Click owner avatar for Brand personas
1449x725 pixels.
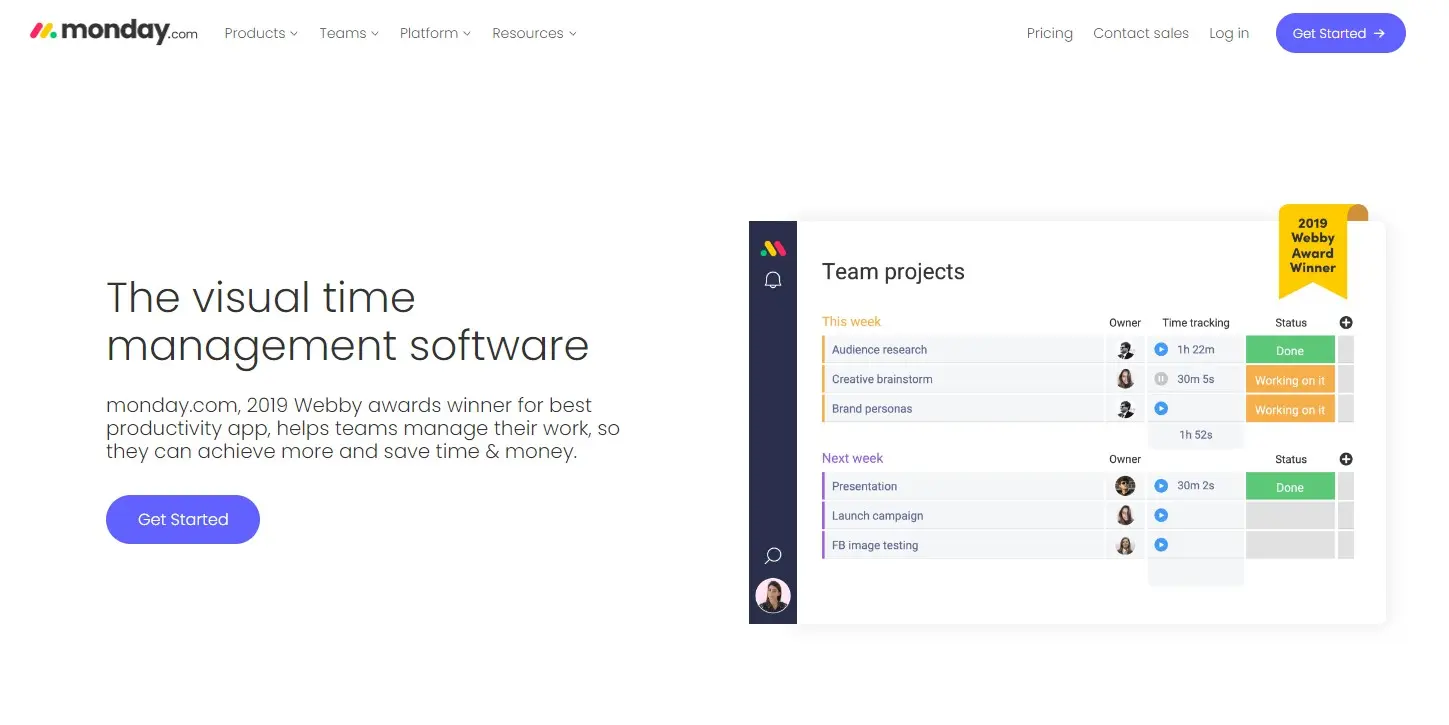(x=1125, y=408)
